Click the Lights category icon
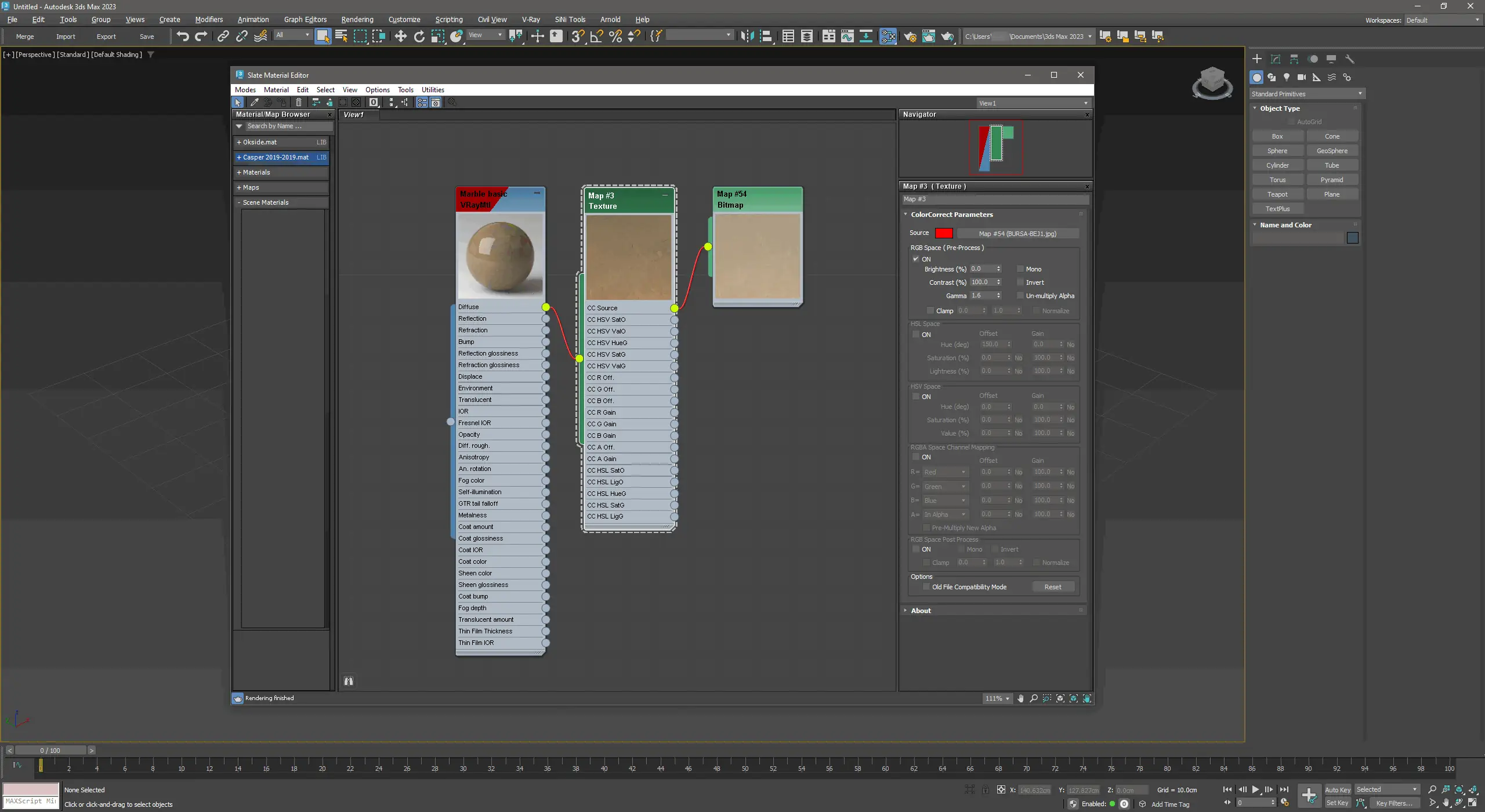 1286,77
